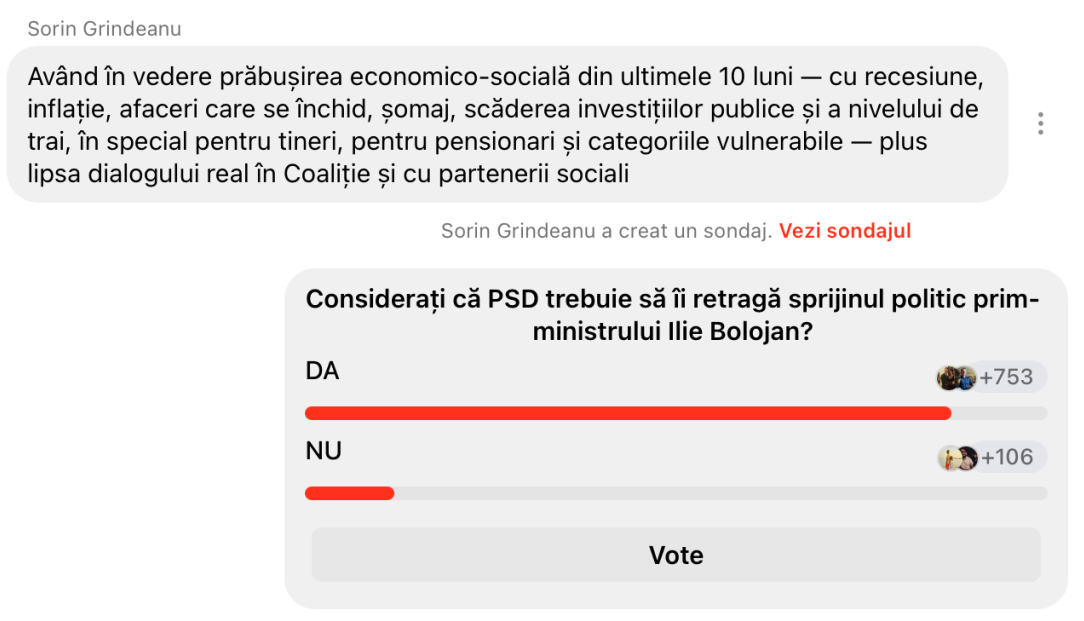
Task: Click the unfilled grey end of the DA bar
Action: pyautogui.click(x=999, y=413)
